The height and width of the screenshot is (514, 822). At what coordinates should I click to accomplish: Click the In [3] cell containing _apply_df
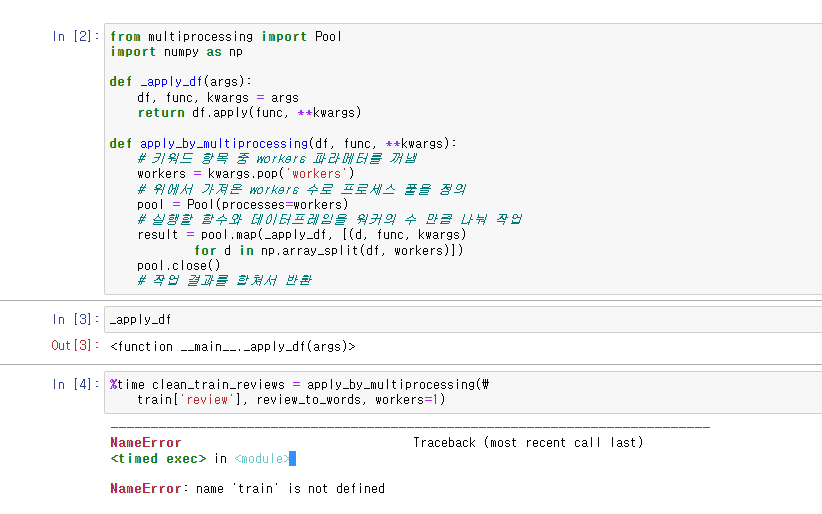click(x=463, y=319)
